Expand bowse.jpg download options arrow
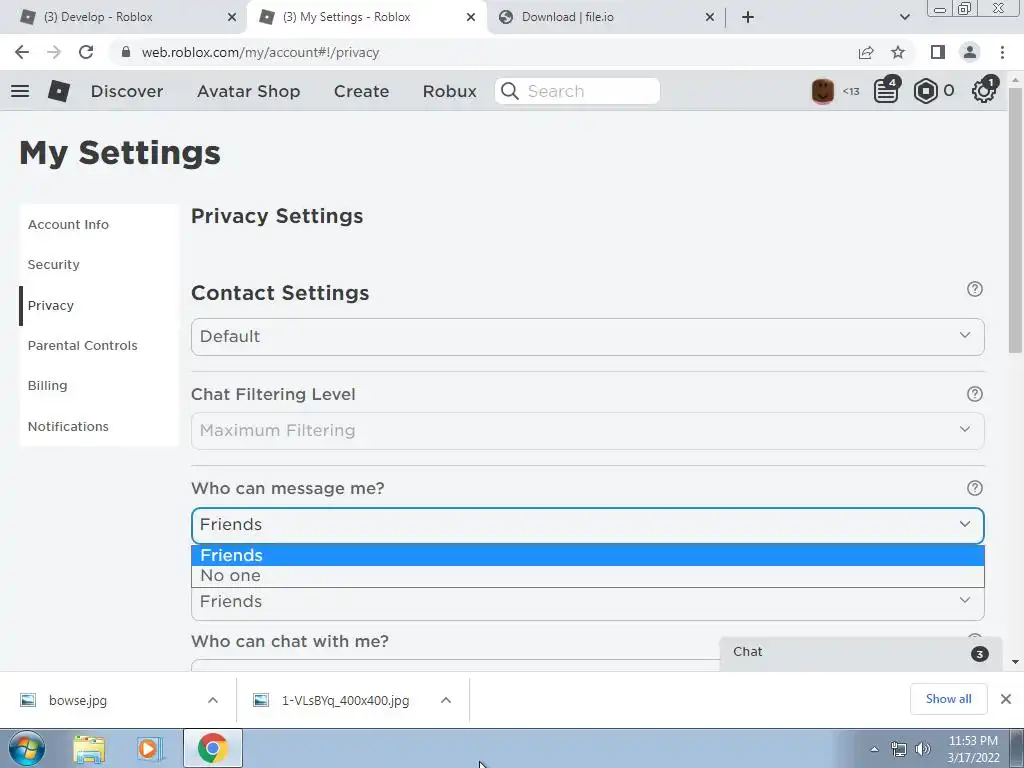This screenshot has height=768, width=1024. (213, 700)
